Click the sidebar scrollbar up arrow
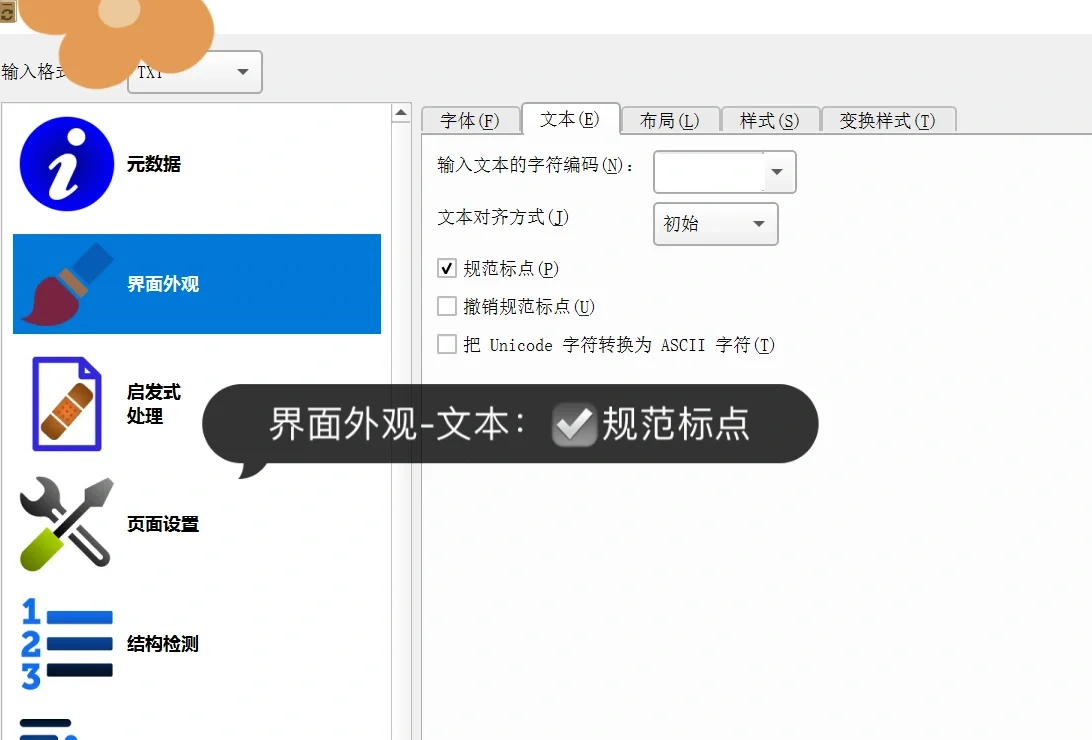The height and width of the screenshot is (740, 1092). tap(401, 112)
